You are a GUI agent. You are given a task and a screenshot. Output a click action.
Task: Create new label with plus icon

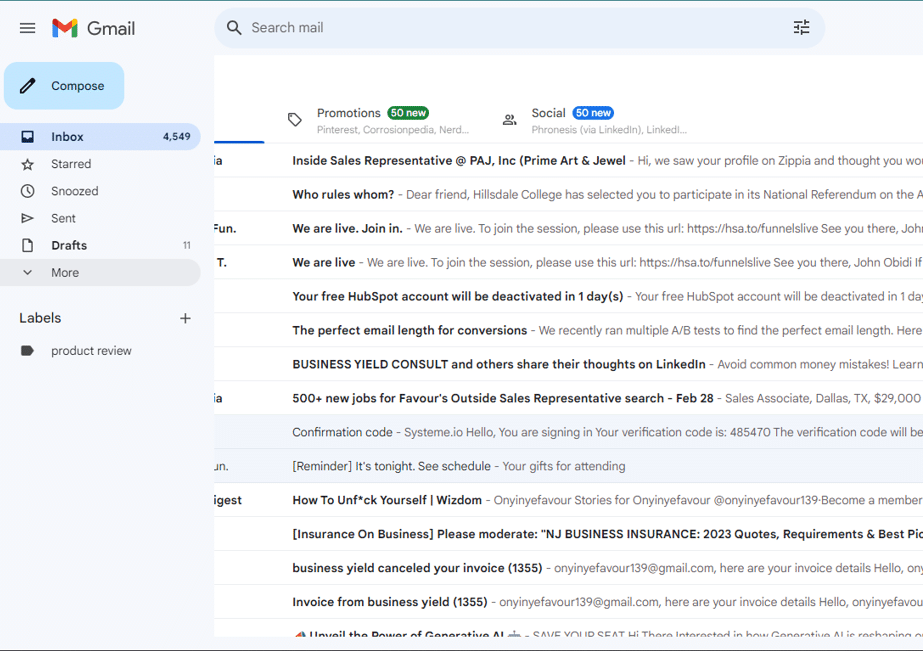tap(185, 318)
